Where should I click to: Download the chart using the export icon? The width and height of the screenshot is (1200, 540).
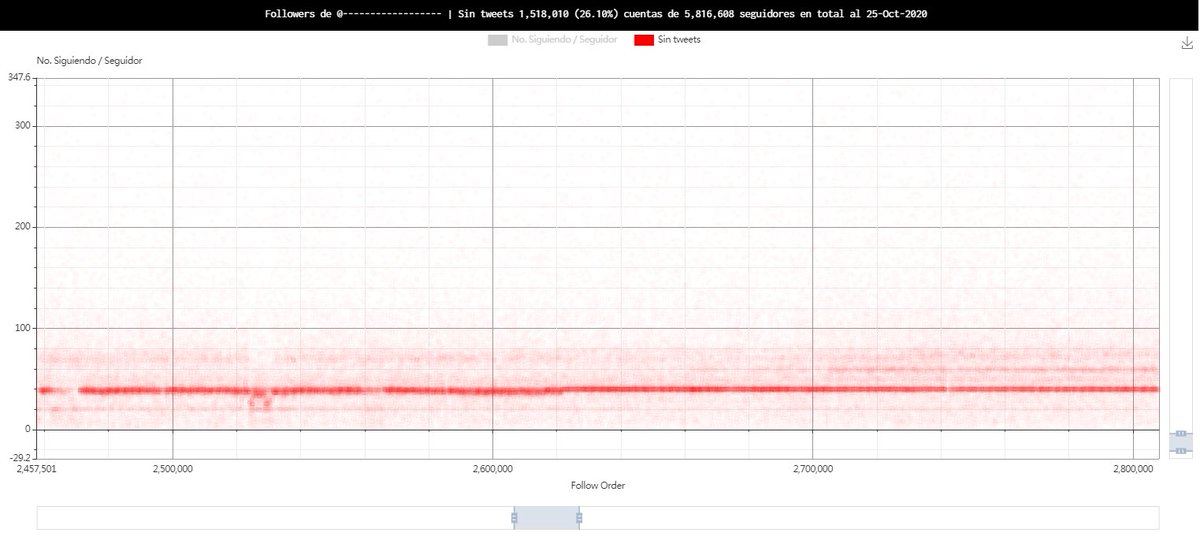[1186, 44]
